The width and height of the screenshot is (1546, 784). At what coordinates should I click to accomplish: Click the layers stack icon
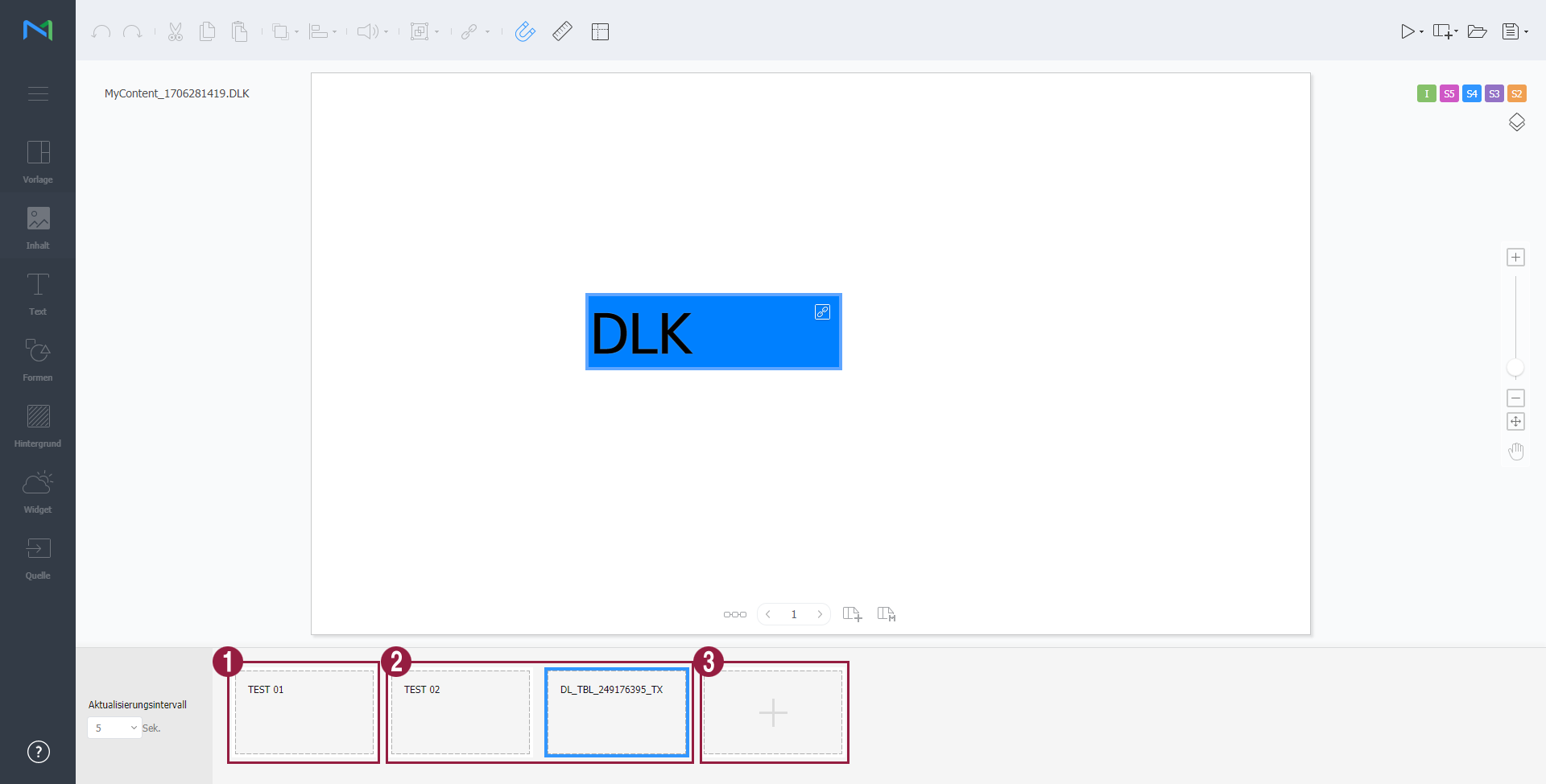(1516, 122)
